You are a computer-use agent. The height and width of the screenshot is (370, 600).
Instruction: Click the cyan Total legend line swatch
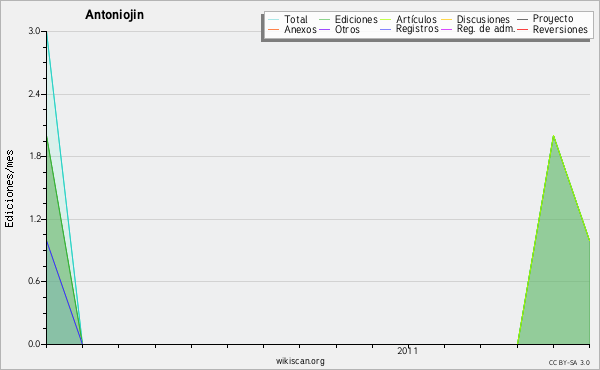274,19
